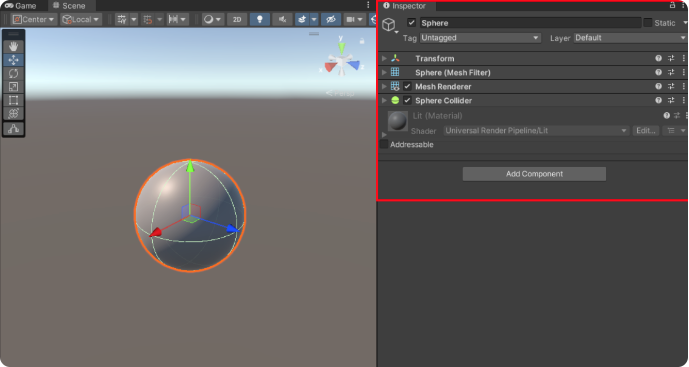Open Sphere Collider presets icon

pyautogui.click(x=671, y=100)
